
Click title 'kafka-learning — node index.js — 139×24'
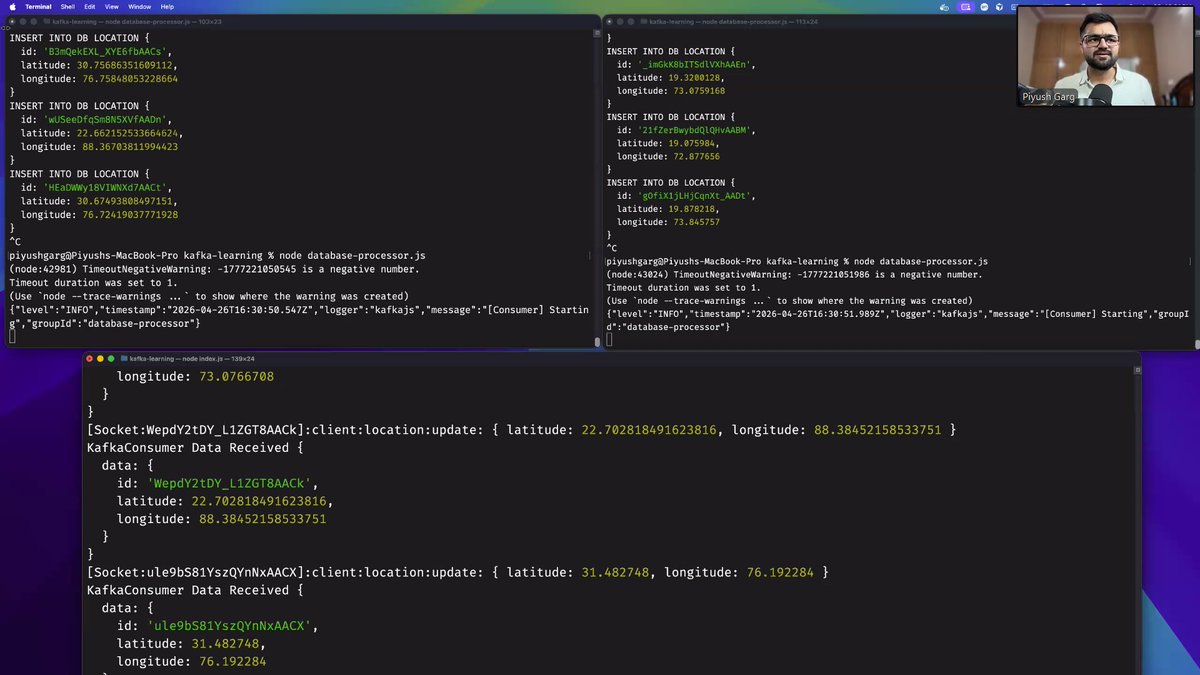coord(192,358)
